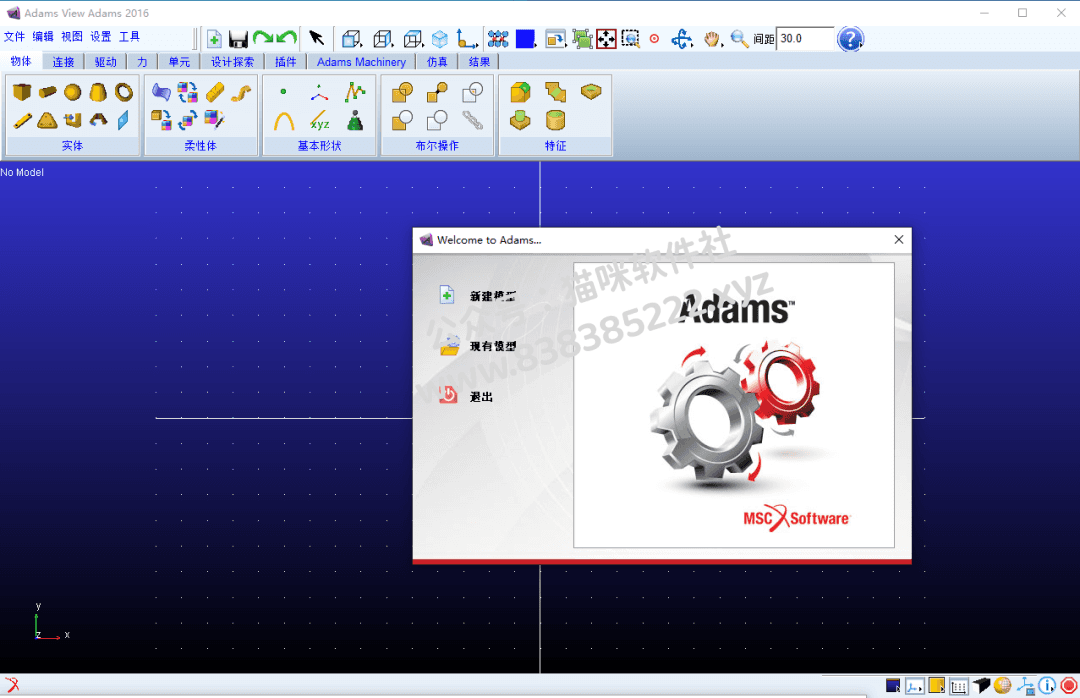The image size is (1080, 698).
Task: Close the Welcome to Adams dialog
Action: [x=898, y=240]
